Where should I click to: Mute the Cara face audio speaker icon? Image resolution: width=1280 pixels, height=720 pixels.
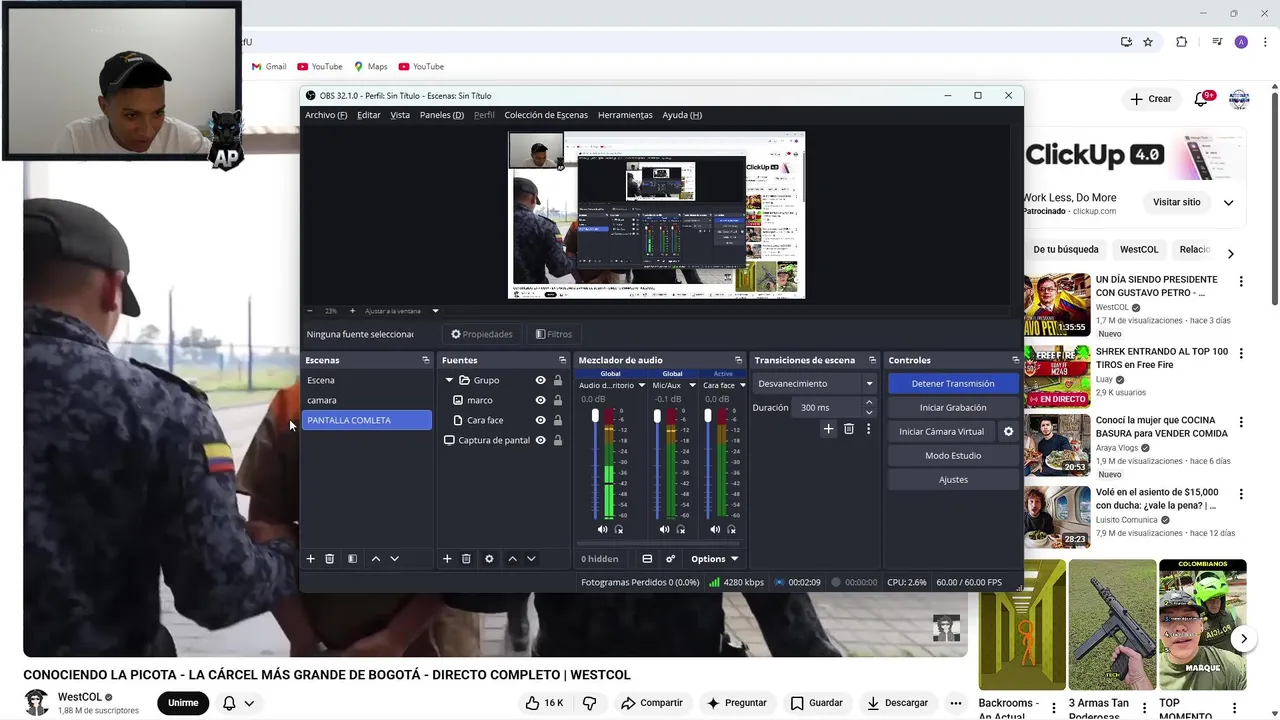pyautogui.click(x=714, y=529)
